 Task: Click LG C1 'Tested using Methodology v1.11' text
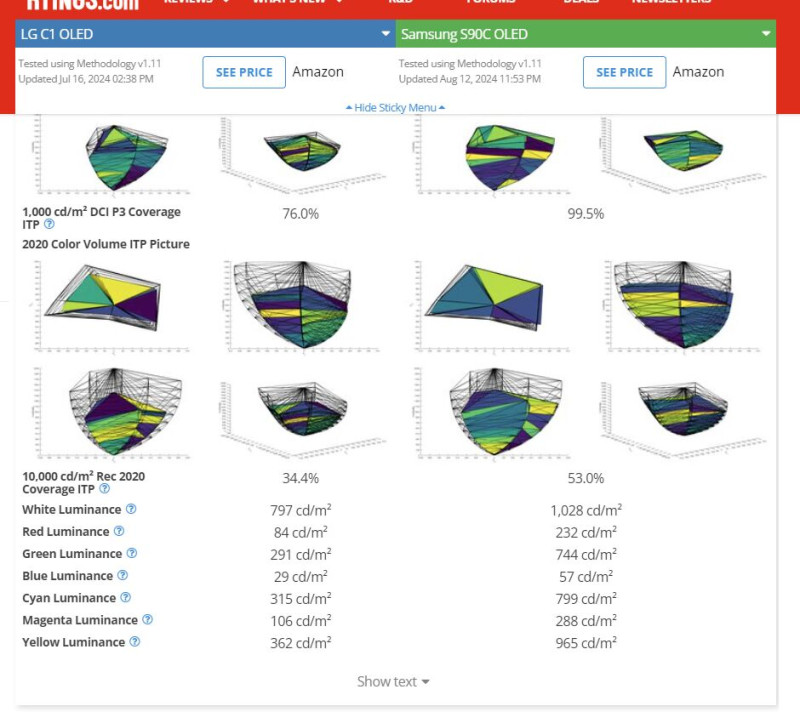(90, 64)
